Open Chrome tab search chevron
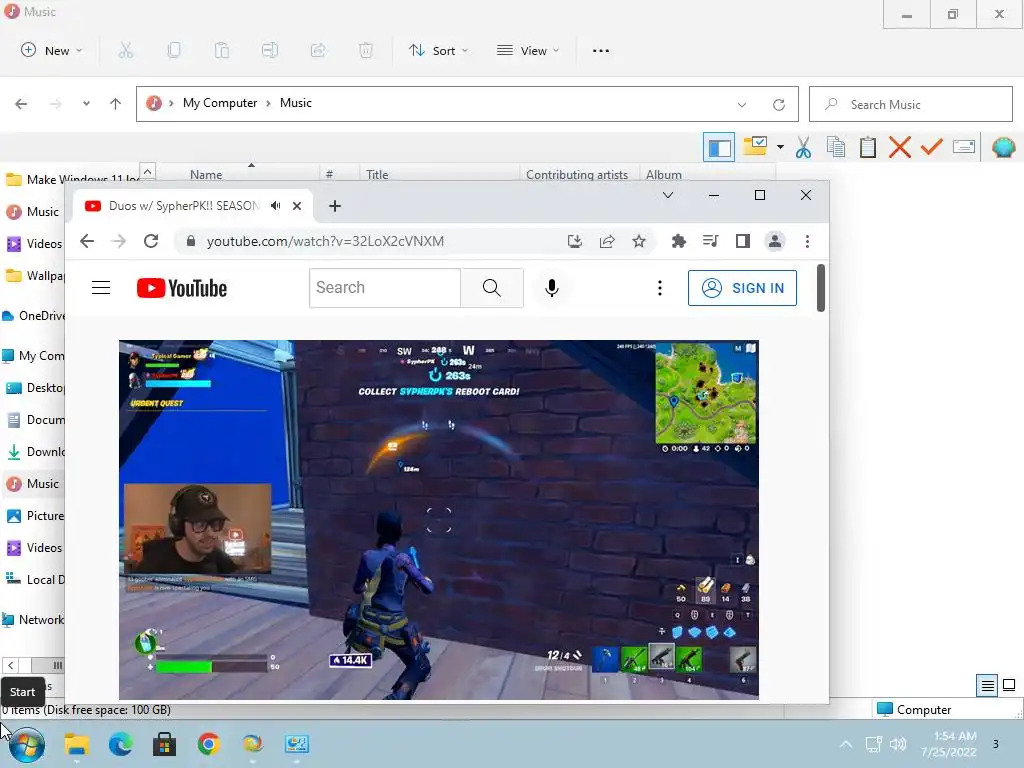Image resolution: width=1024 pixels, height=768 pixels. pyautogui.click(x=667, y=195)
